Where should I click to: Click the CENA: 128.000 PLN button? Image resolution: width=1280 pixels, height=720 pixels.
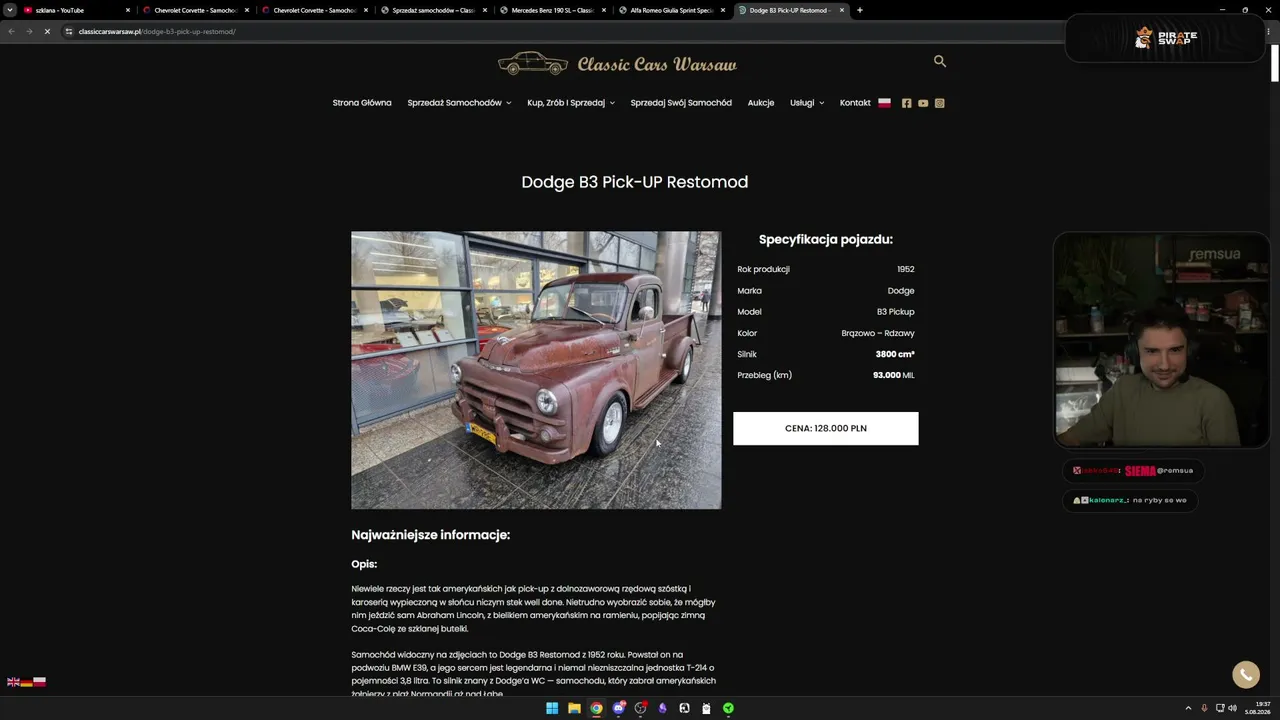(826, 428)
